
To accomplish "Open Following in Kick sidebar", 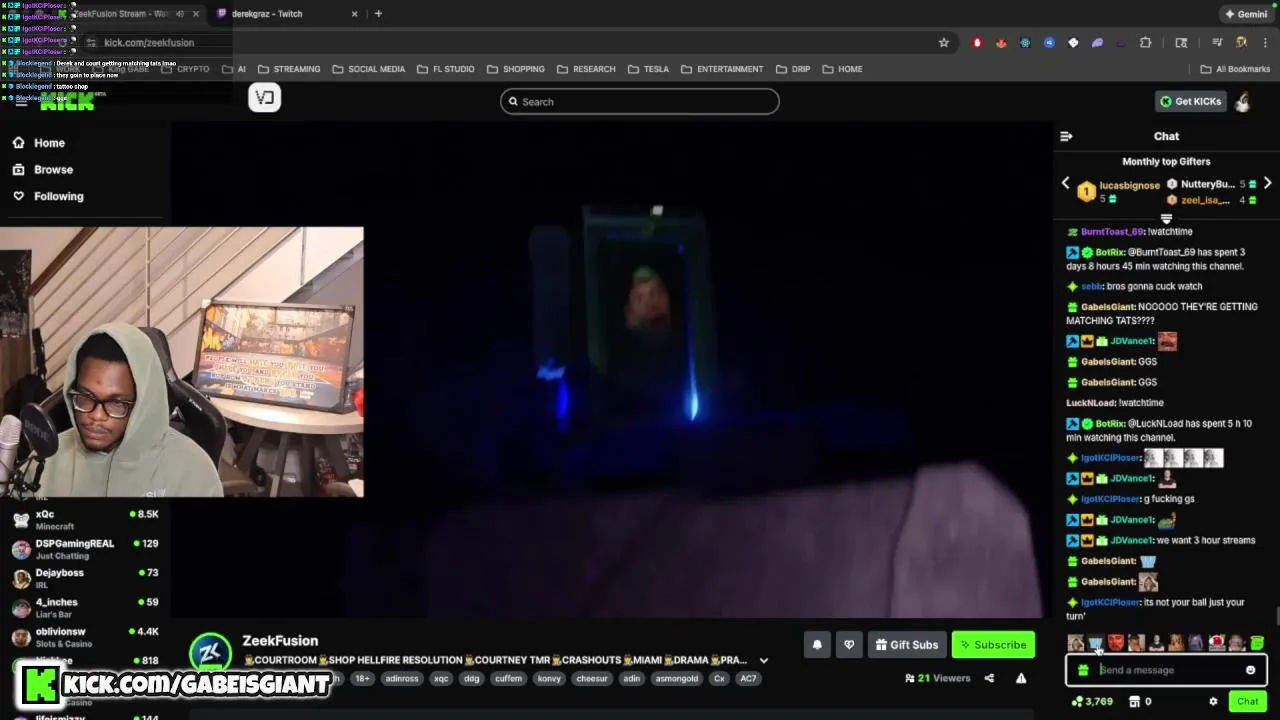I will pyautogui.click(x=47, y=196).
